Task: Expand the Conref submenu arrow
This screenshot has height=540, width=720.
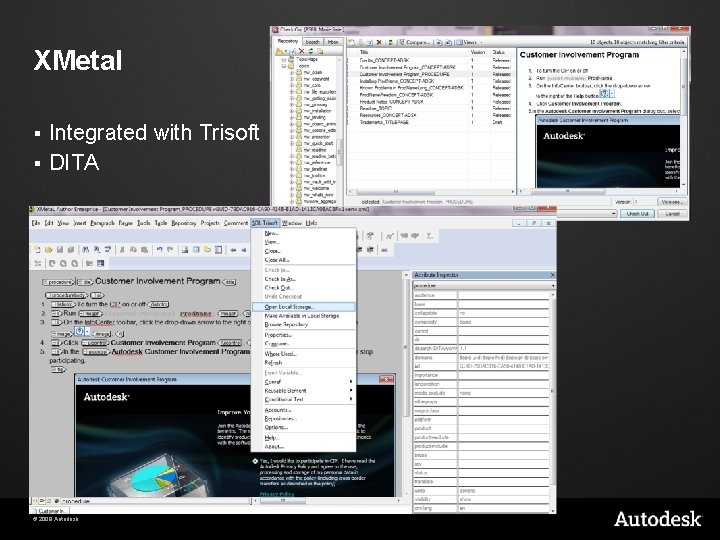Action: pyautogui.click(x=351, y=382)
